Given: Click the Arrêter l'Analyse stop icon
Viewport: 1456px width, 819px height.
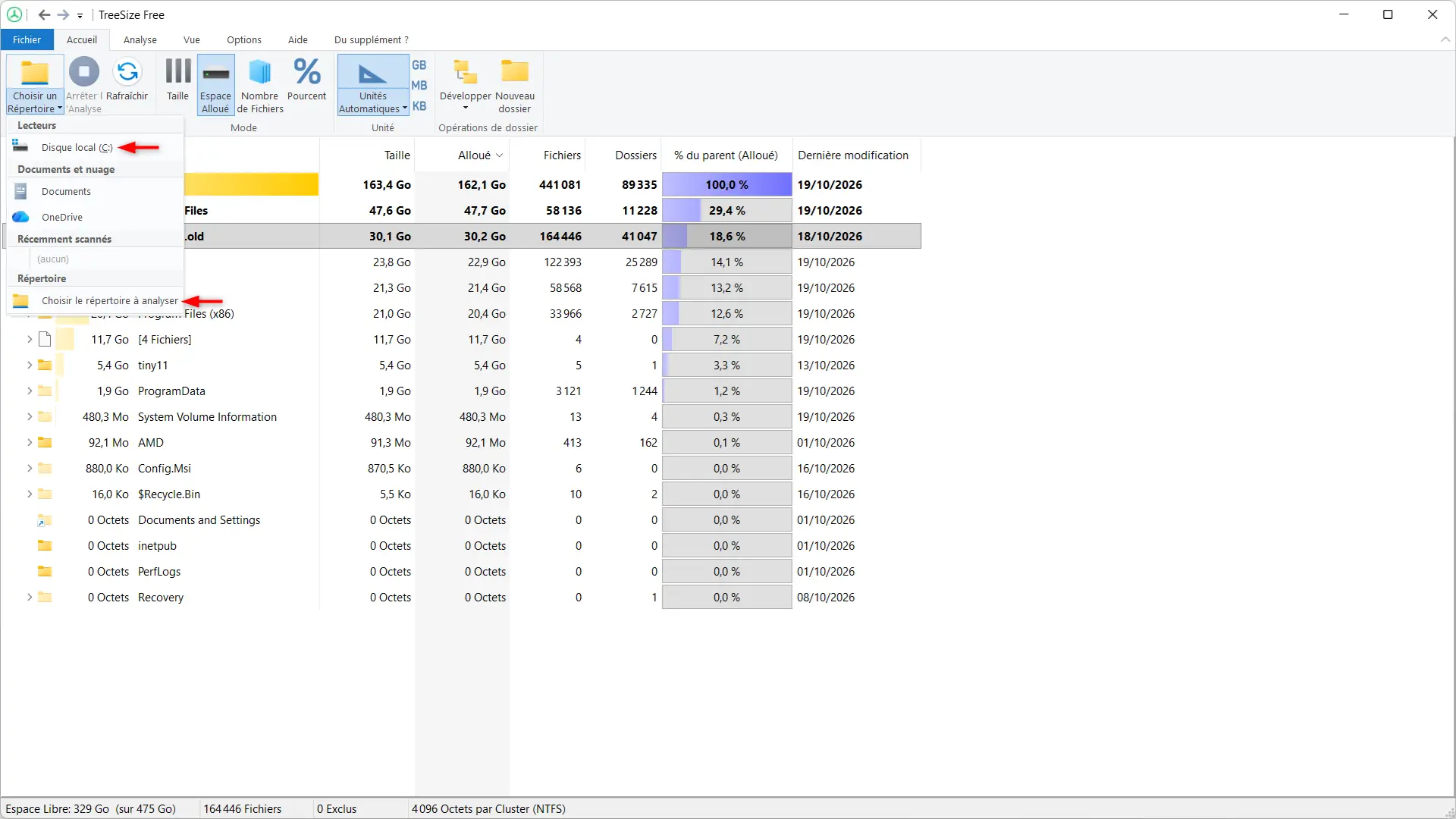Looking at the screenshot, I should coord(83,72).
